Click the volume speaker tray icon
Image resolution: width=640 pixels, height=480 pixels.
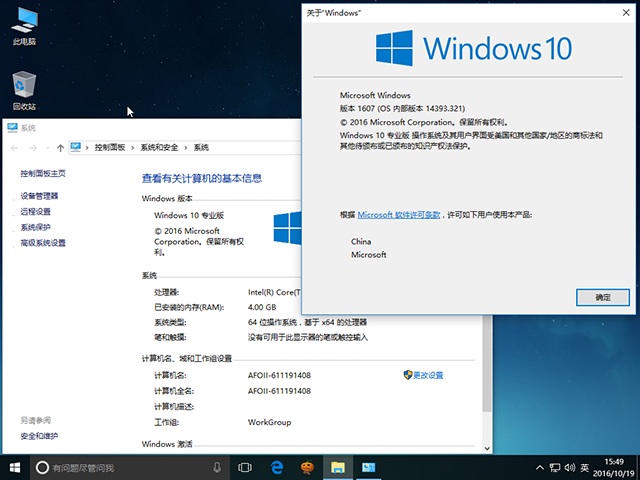[566, 467]
